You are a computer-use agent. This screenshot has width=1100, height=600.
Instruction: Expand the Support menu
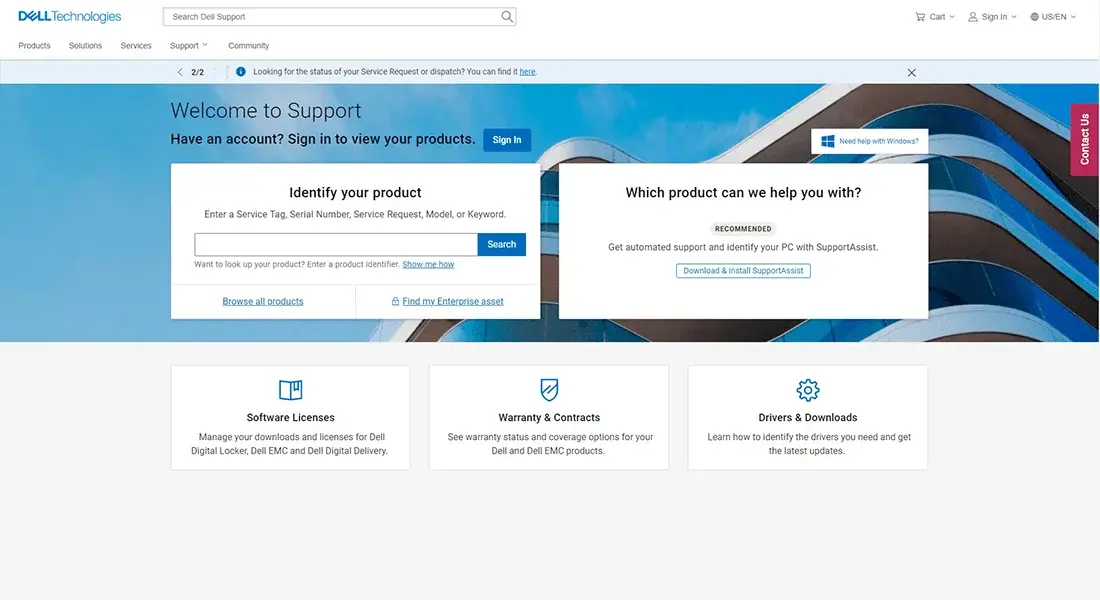(x=189, y=46)
